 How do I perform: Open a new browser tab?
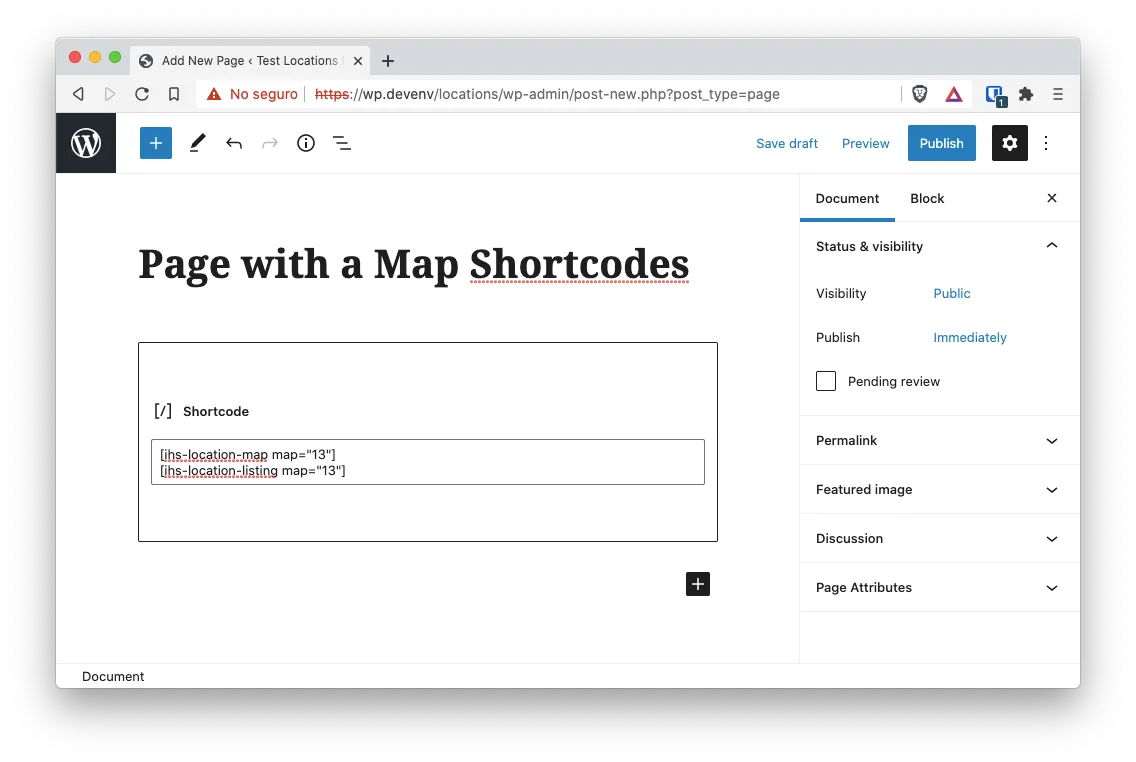pos(388,61)
